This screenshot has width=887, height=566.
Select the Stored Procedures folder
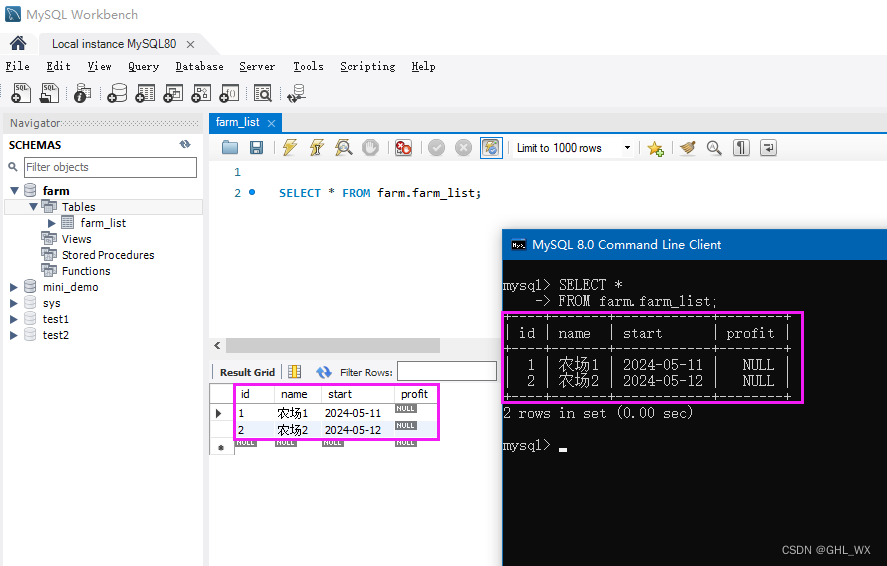[x=107, y=255]
